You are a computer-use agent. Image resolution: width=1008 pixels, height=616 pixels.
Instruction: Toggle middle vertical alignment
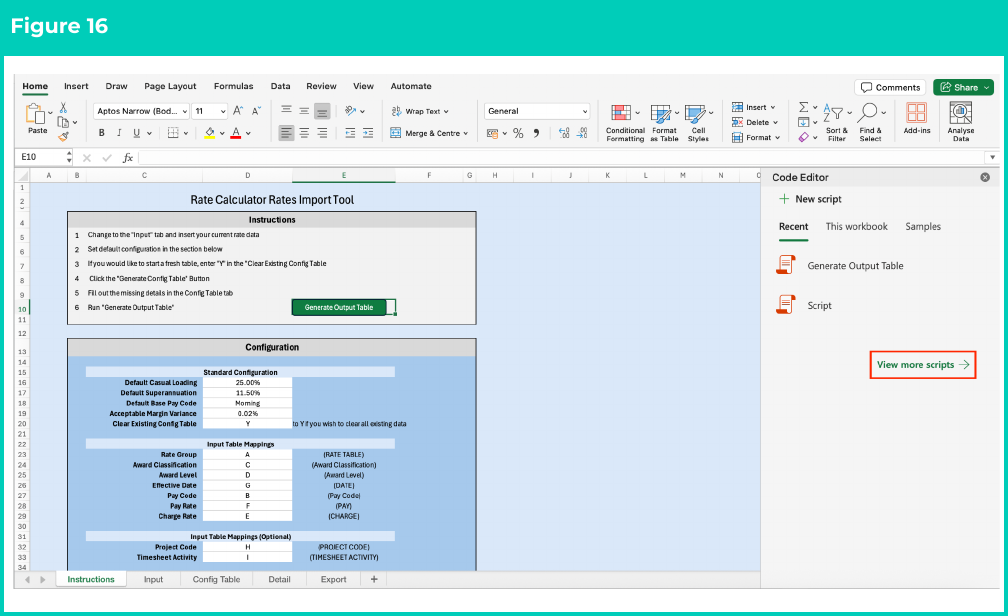tap(304, 111)
